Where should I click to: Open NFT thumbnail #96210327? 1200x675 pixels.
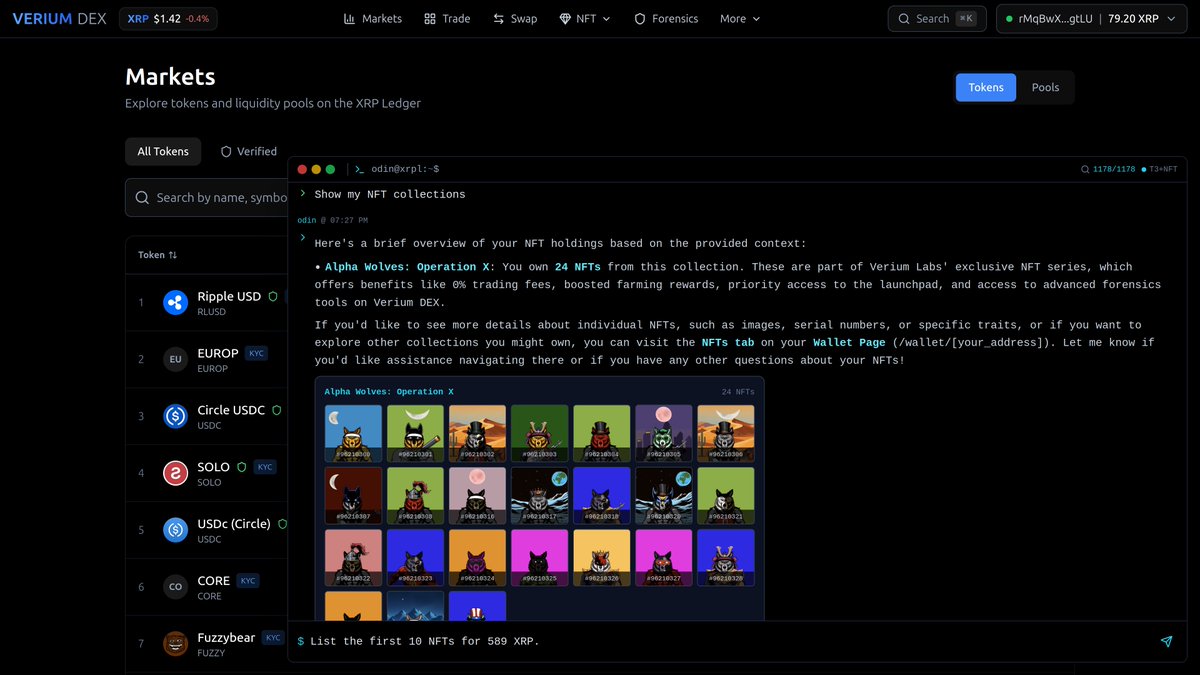click(663, 557)
